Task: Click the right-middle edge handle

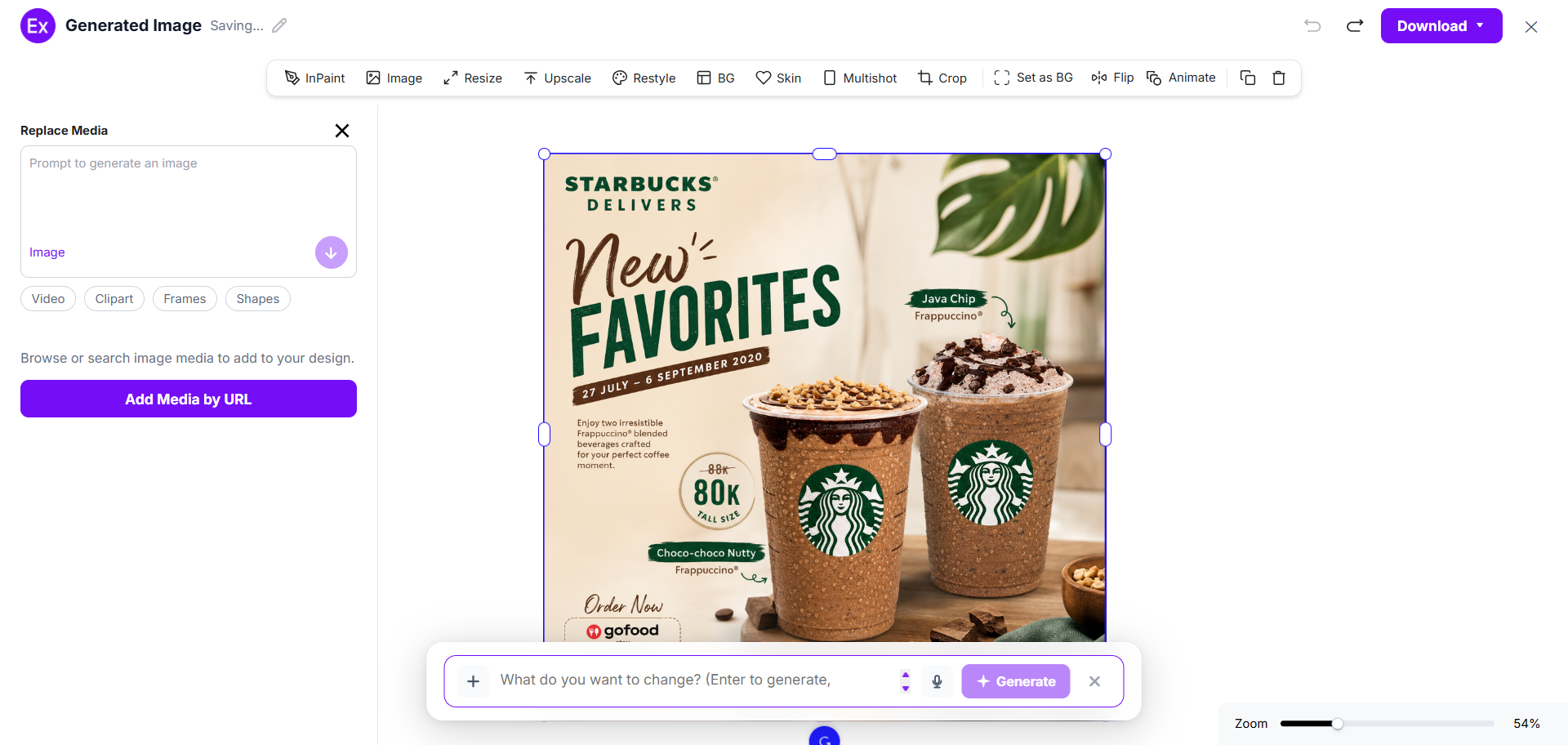Action: pyautogui.click(x=1106, y=435)
